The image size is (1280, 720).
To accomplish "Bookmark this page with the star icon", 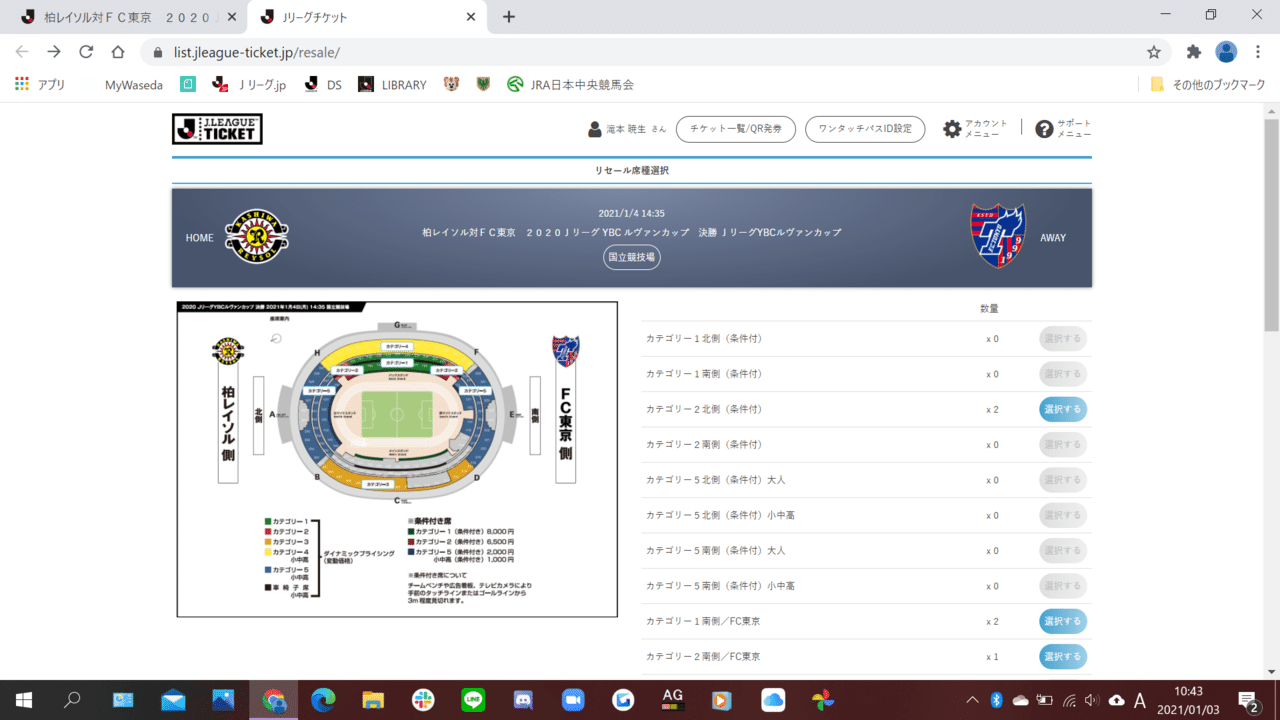I will tap(1153, 51).
